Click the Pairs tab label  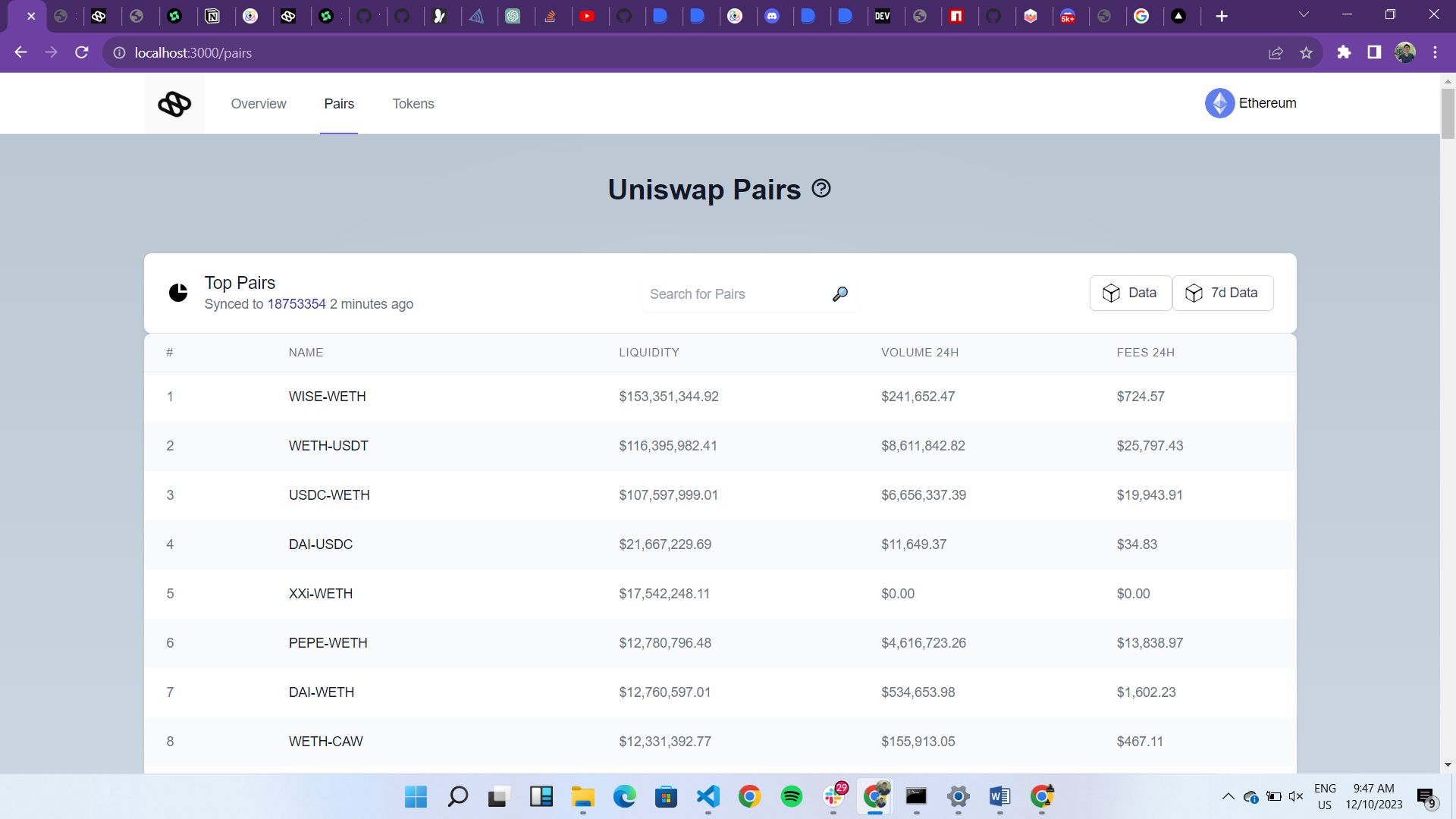pyautogui.click(x=340, y=103)
